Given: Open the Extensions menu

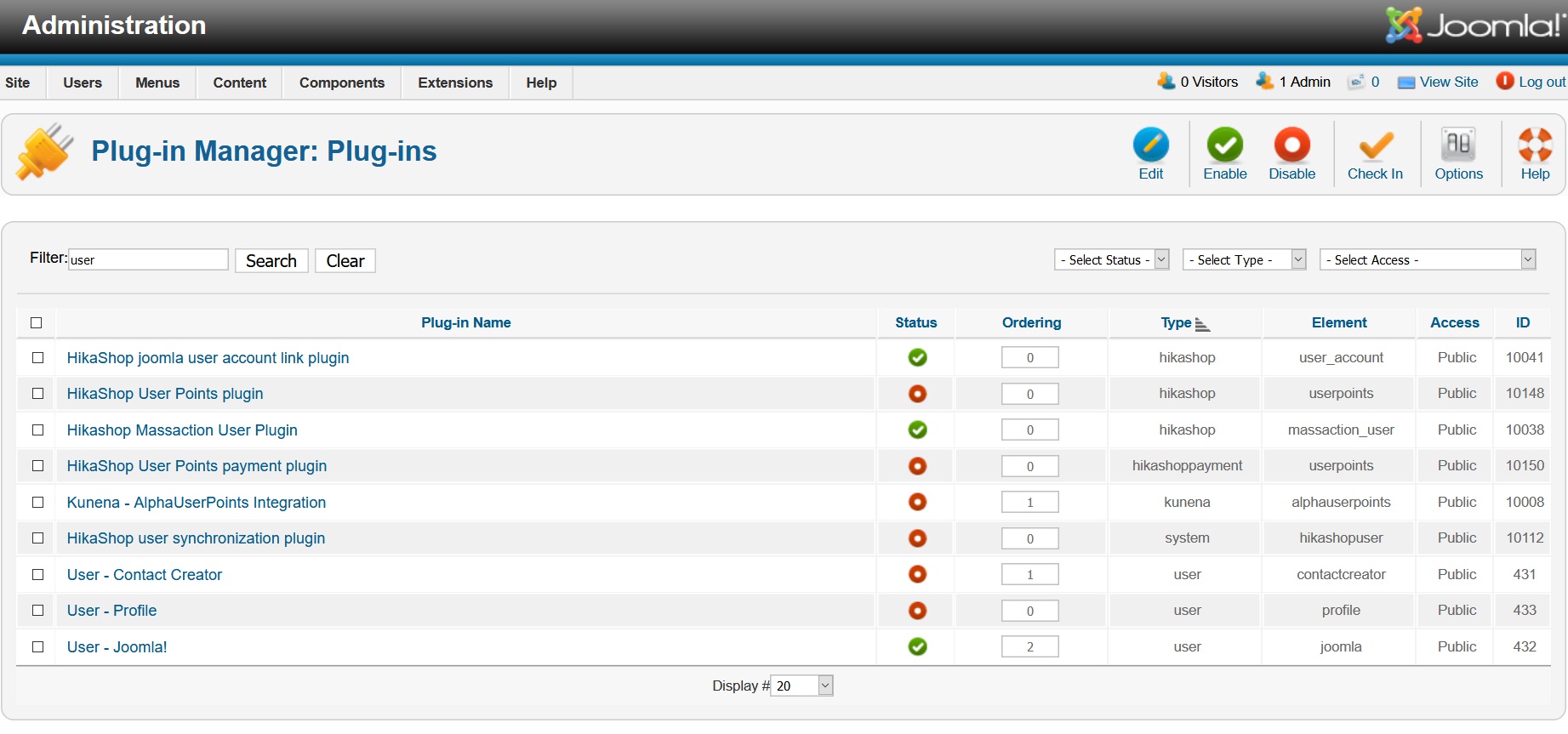Looking at the screenshot, I should (455, 83).
